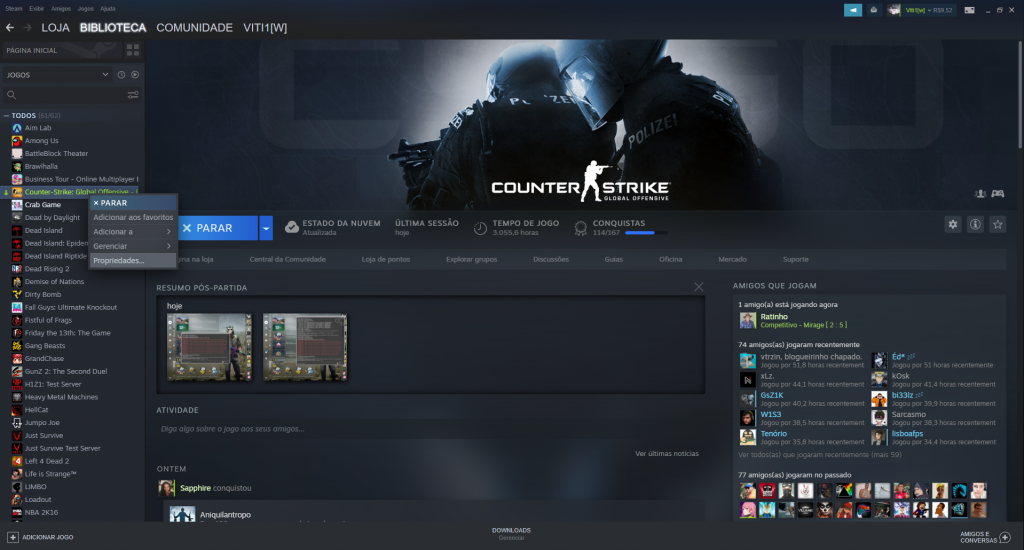The height and width of the screenshot is (550, 1024).
Task: Open the first post-match screenshot thumbnail
Action: pyautogui.click(x=209, y=347)
